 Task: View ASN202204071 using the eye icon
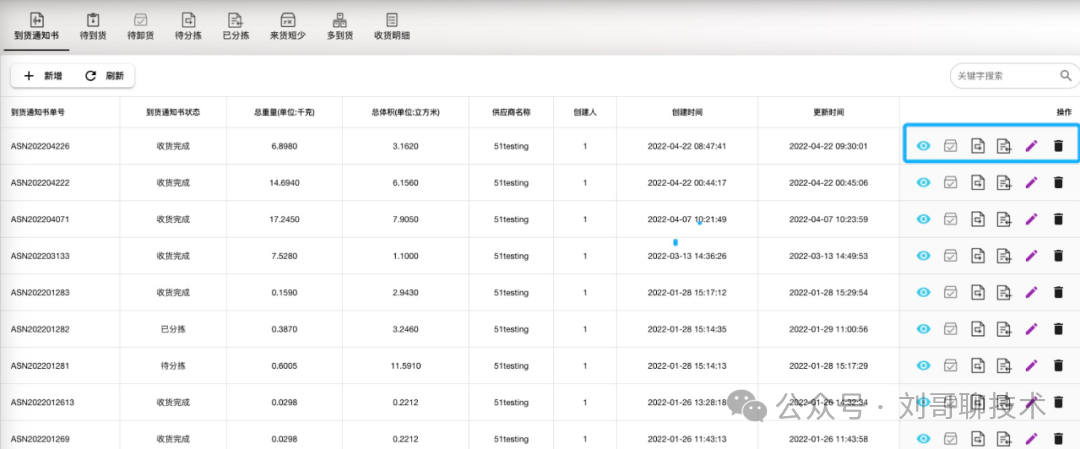[924, 219]
